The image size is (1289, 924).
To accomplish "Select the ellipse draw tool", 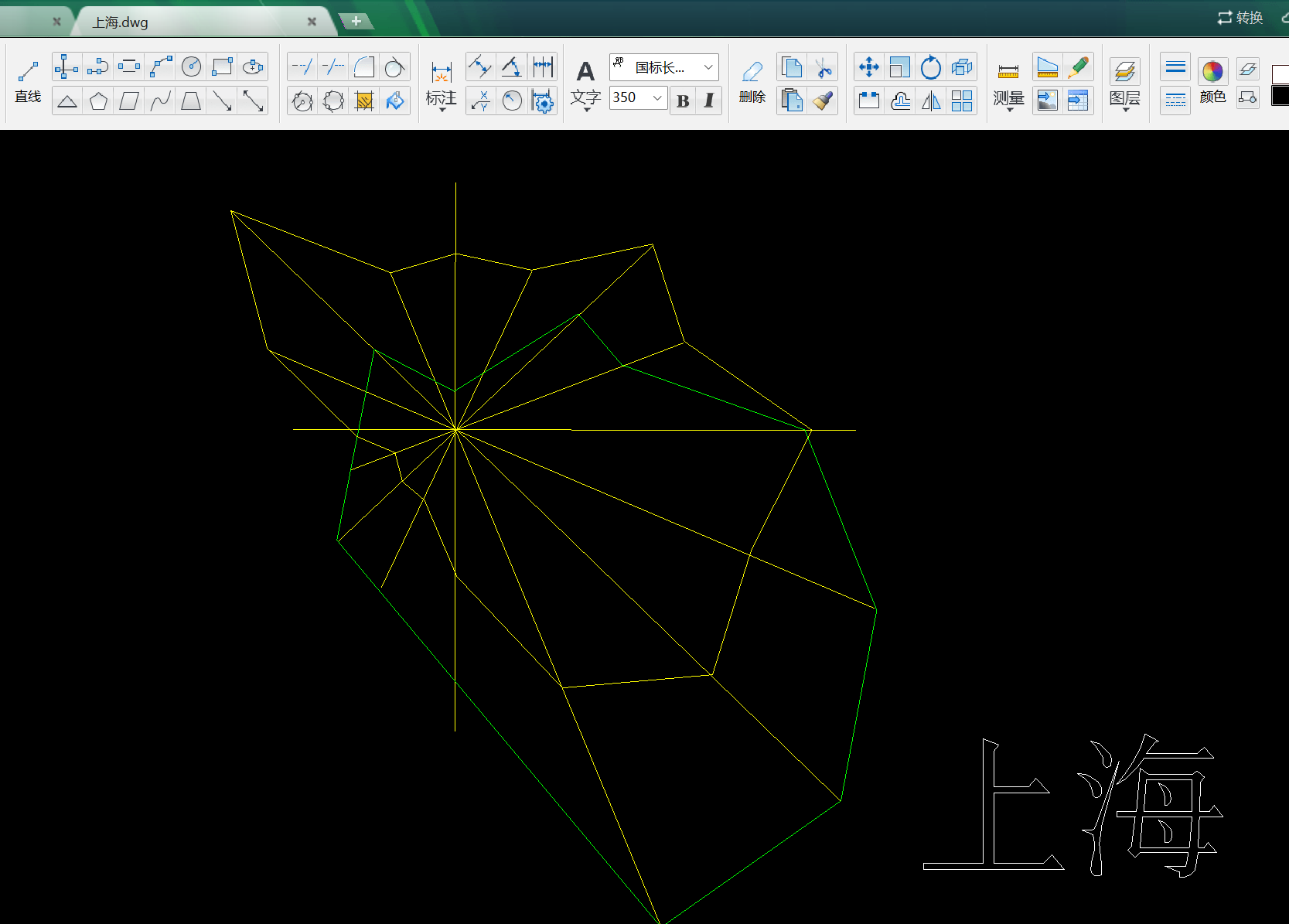I will pos(253,67).
